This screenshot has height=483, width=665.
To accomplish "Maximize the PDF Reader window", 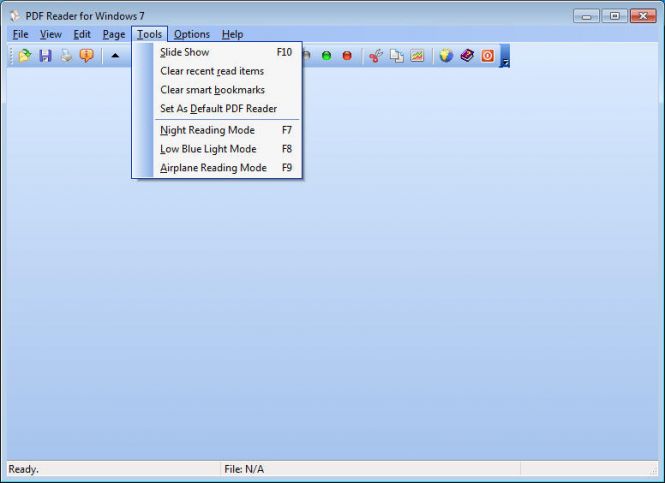I will (x=615, y=16).
